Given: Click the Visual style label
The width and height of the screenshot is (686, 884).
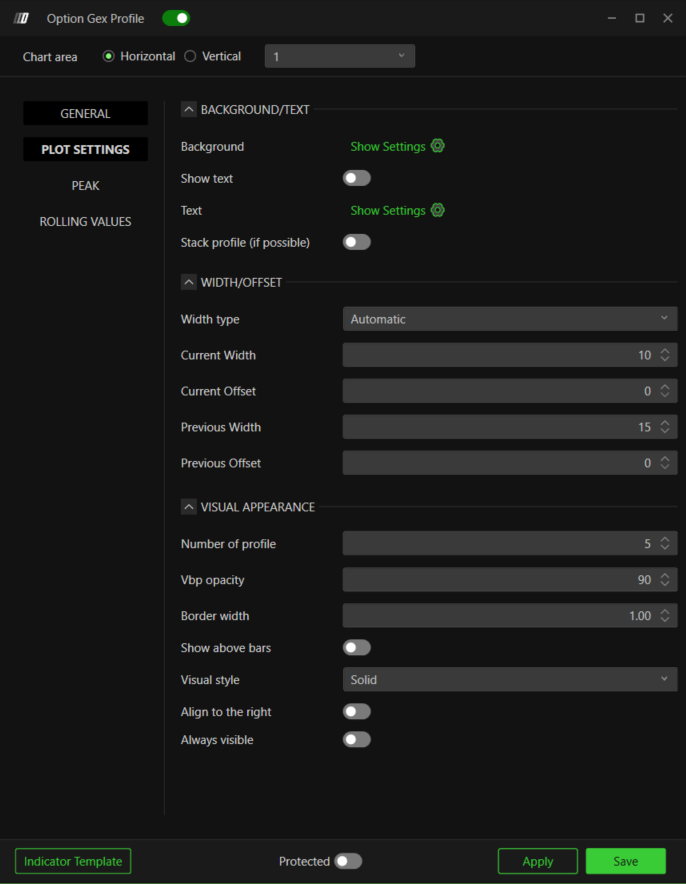Looking at the screenshot, I should pos(210,680).
